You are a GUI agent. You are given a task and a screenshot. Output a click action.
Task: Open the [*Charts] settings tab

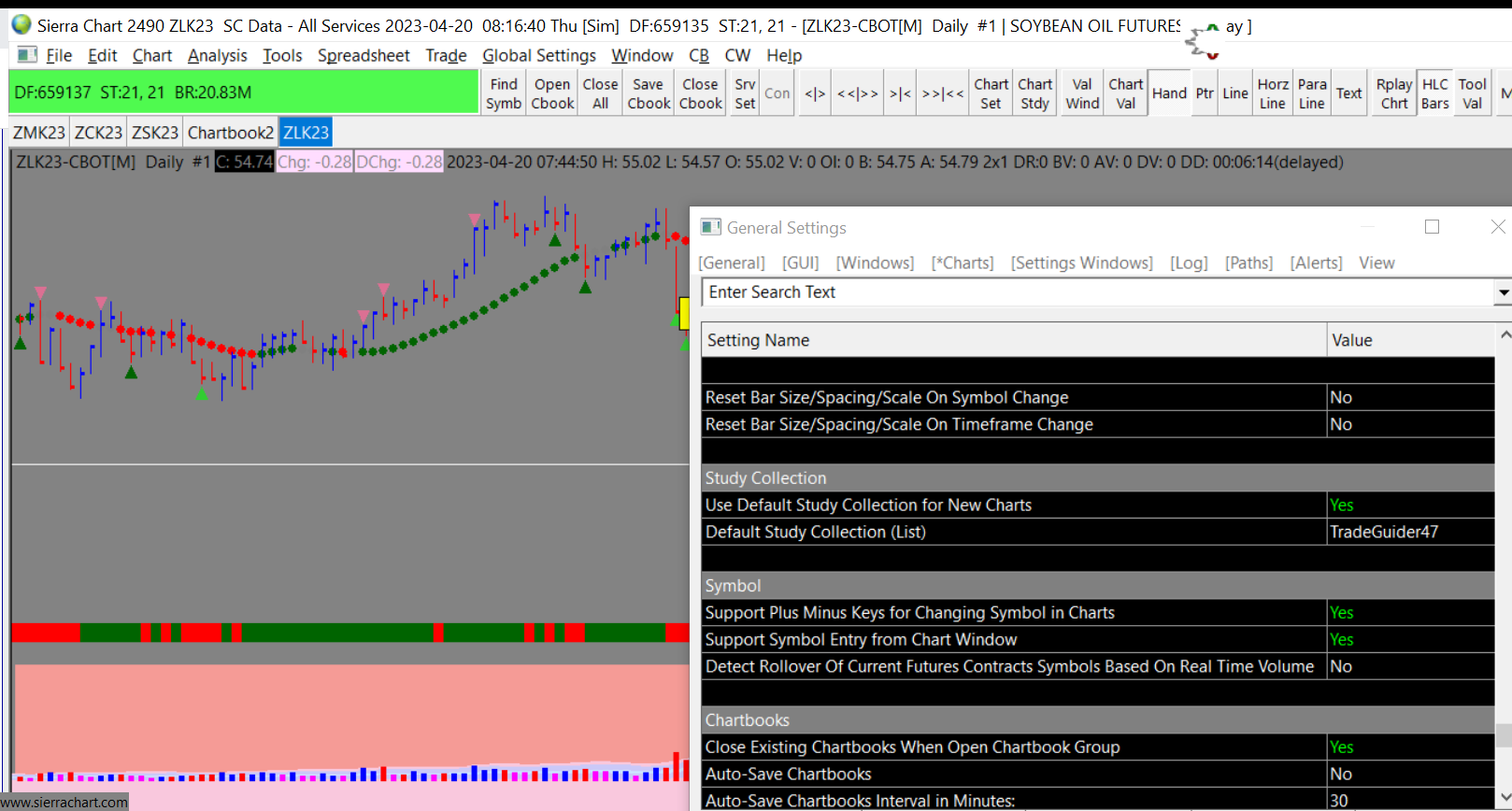coord(963,263)
